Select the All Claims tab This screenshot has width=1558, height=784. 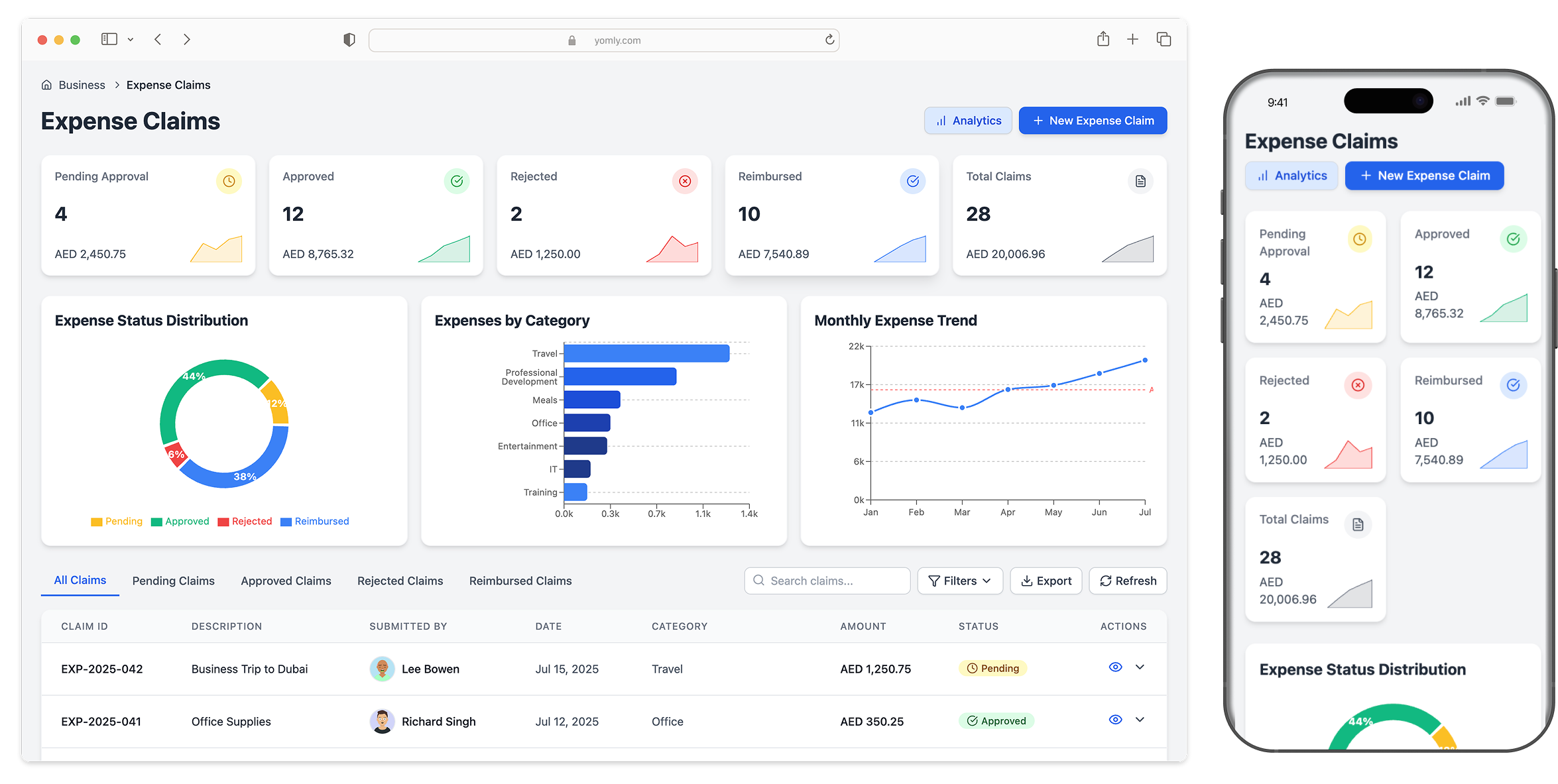pyautogui.click(x=80, y=581)
